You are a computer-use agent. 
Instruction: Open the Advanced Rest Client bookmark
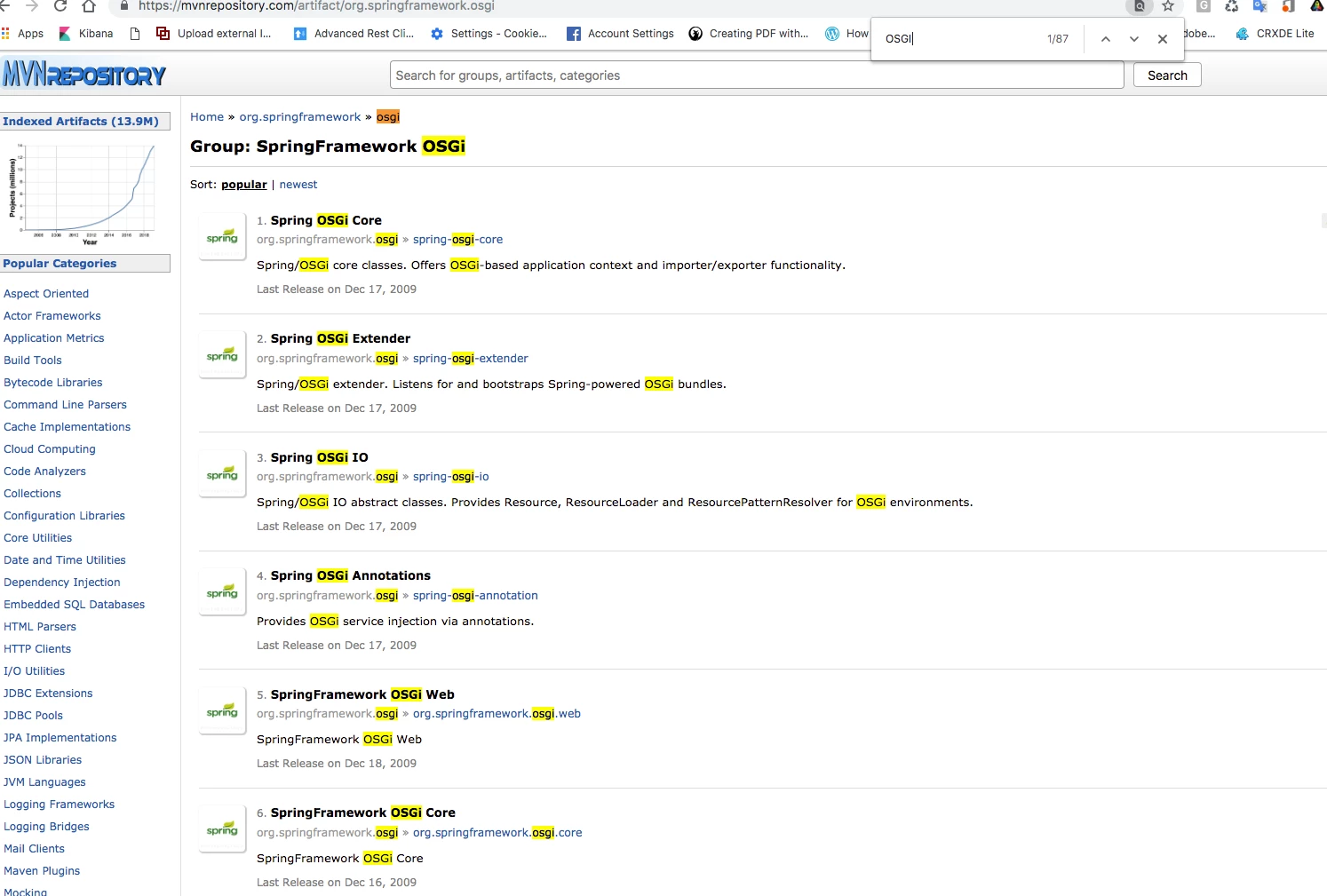coord(354,34)
